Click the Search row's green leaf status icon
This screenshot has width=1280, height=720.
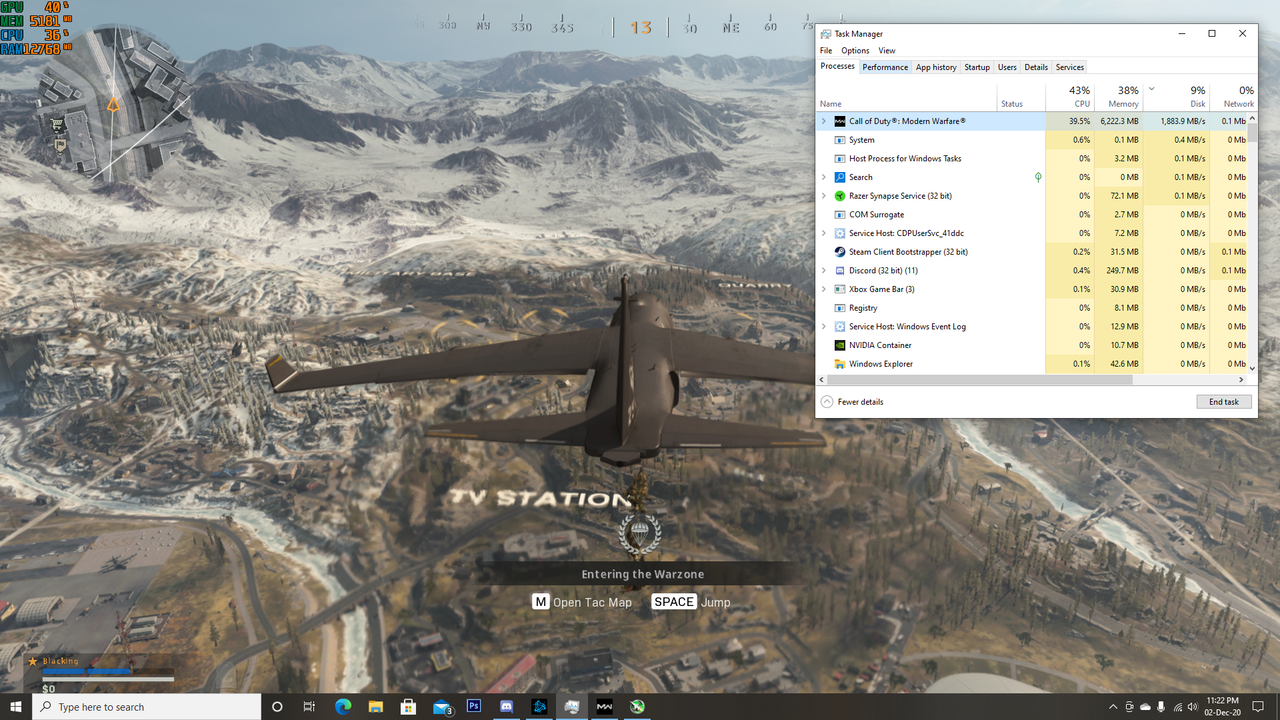(1038, 177)
